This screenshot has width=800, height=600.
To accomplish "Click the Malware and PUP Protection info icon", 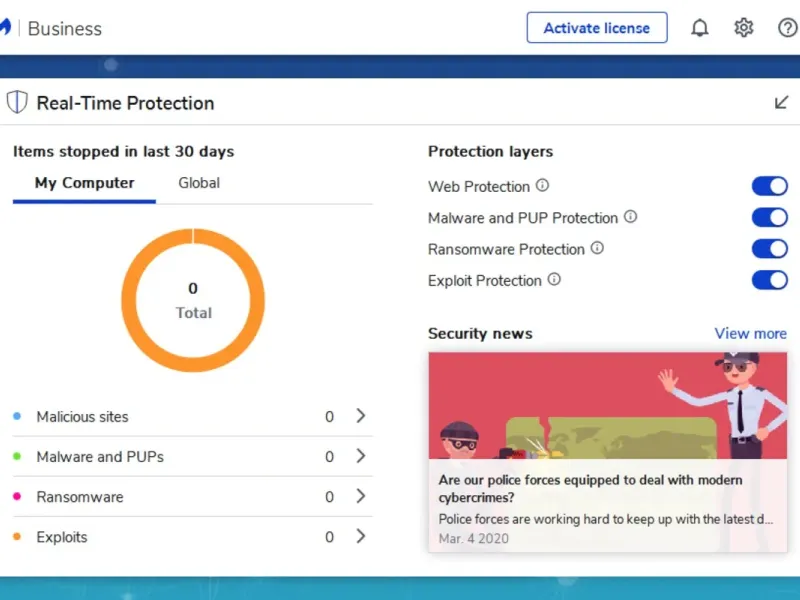I will point(631,217).
